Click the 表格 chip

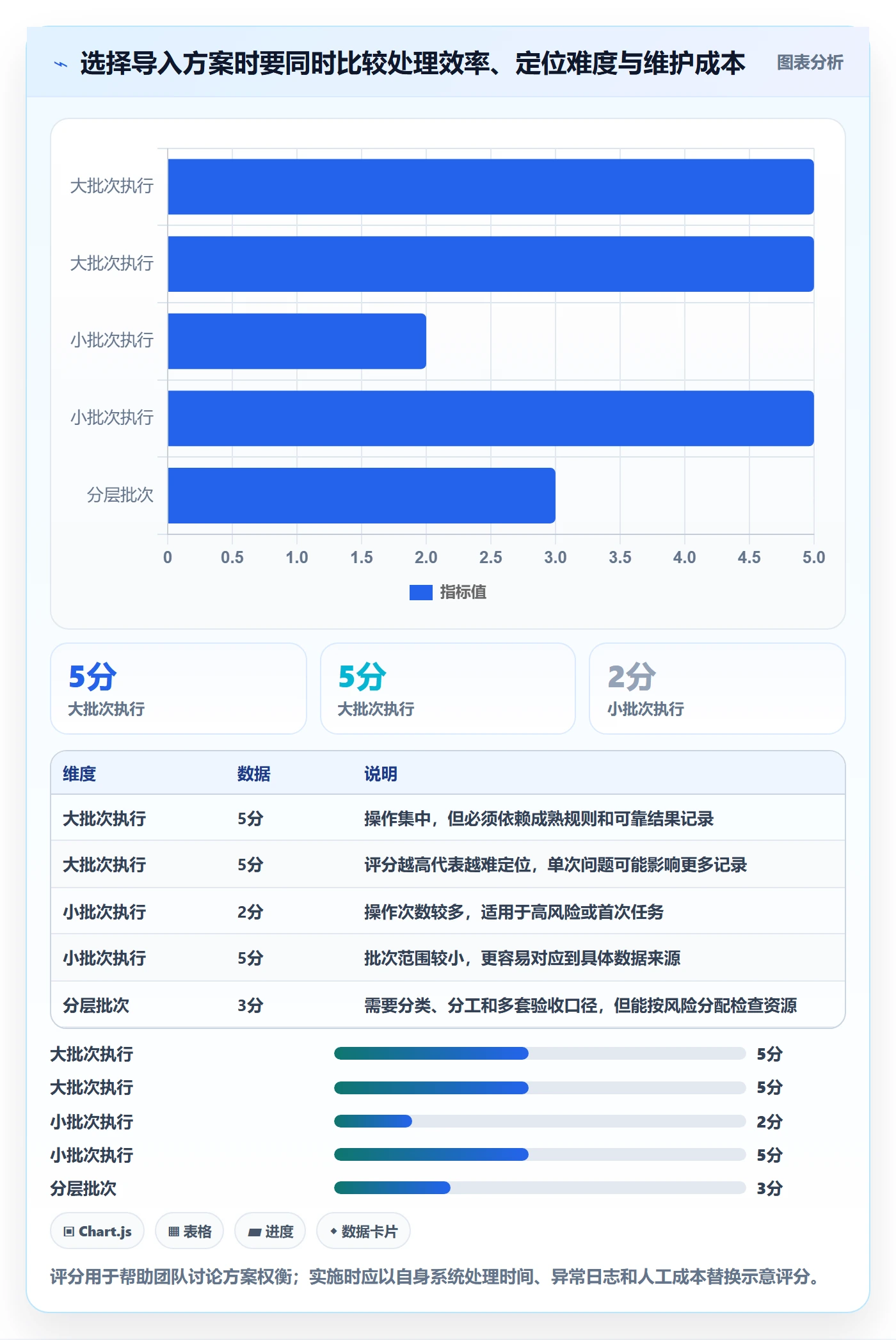(189, 1231)
